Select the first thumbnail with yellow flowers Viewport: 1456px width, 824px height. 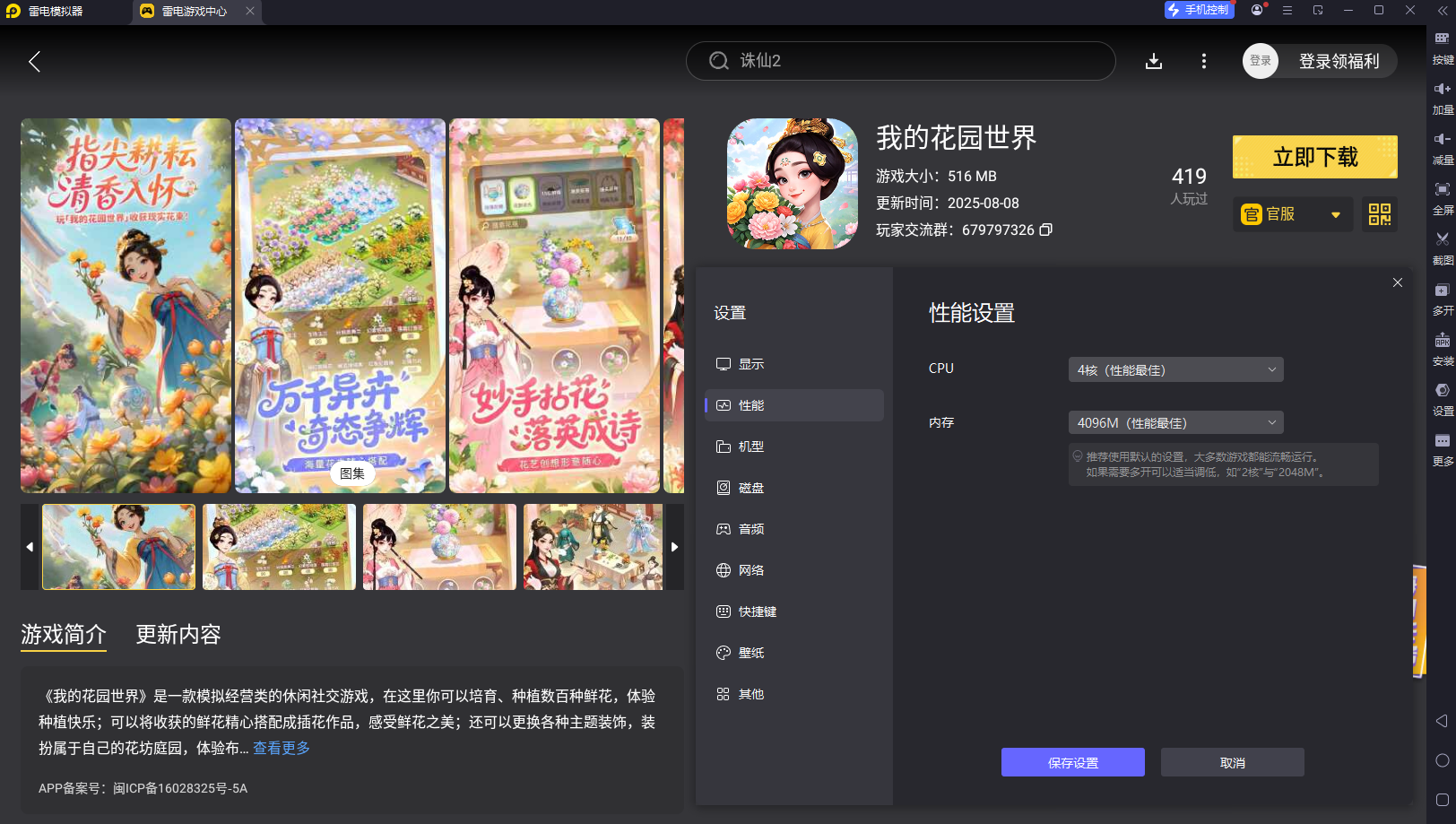pyautogui.click(x=118, y=547)
